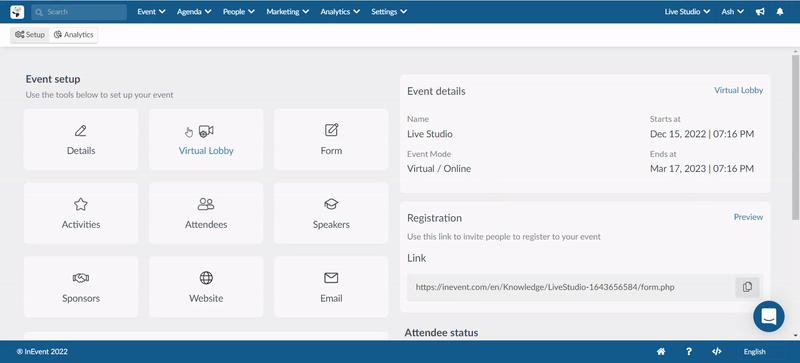Image resolution: width=800 pixels, height=363 pixels.
Task: Copy the registration link with the copy icon
Action: pyautogui.click(x=747, y=287)
